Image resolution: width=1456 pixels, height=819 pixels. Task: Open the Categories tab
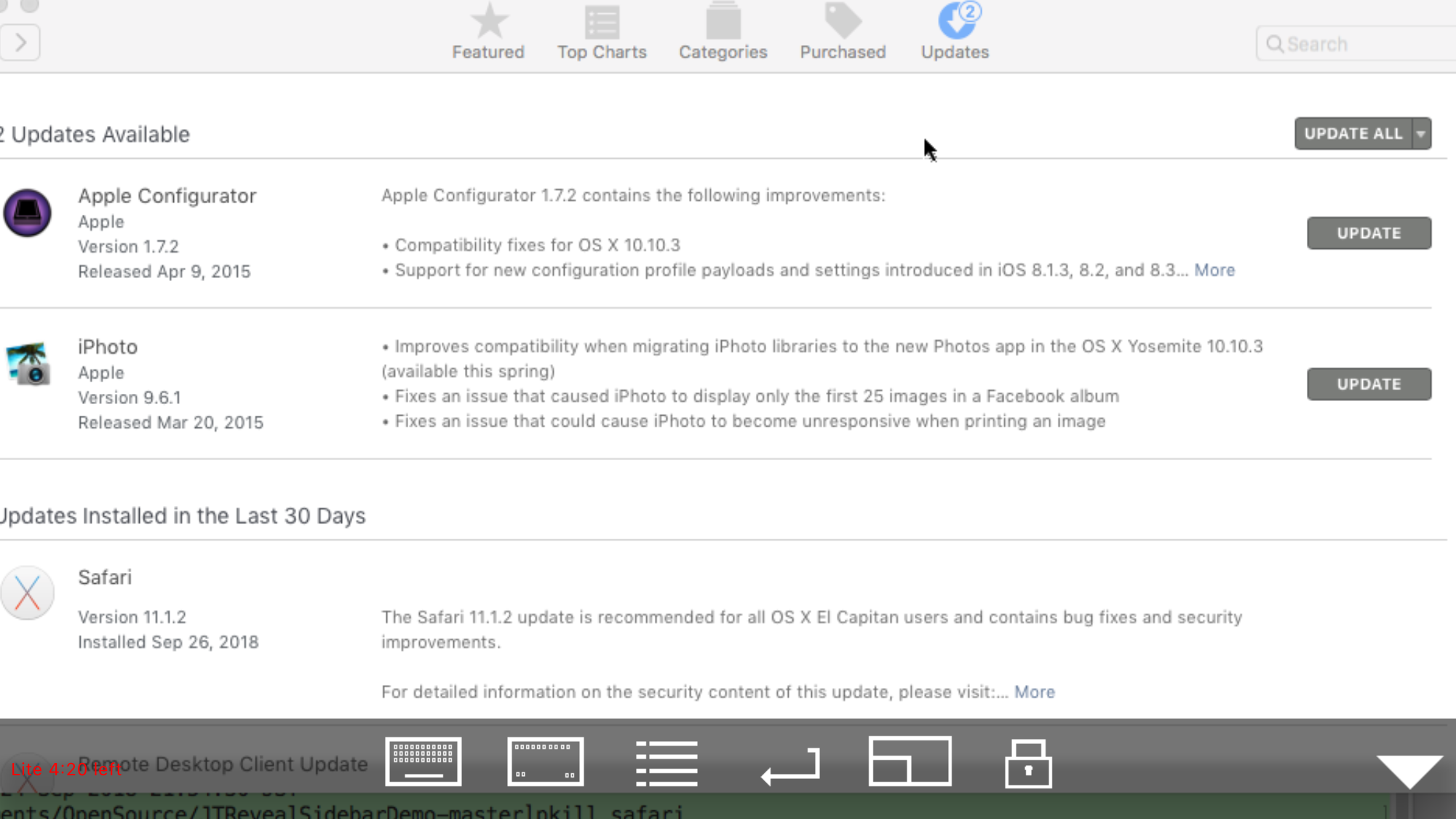coord(723,32)
